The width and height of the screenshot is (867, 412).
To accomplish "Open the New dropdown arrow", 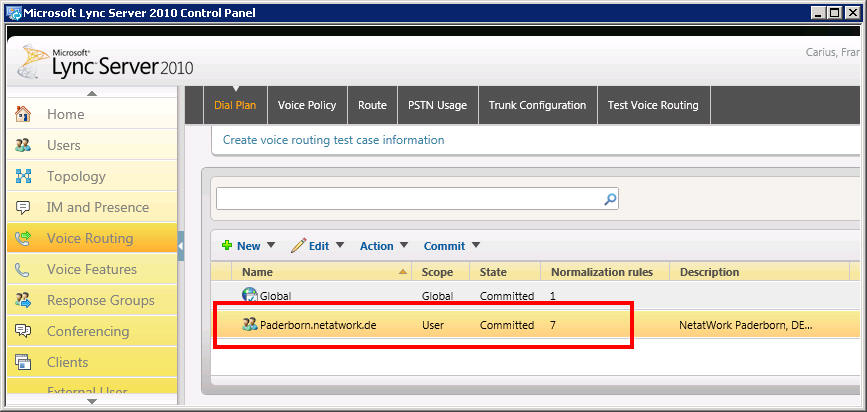I will (270, 245).
